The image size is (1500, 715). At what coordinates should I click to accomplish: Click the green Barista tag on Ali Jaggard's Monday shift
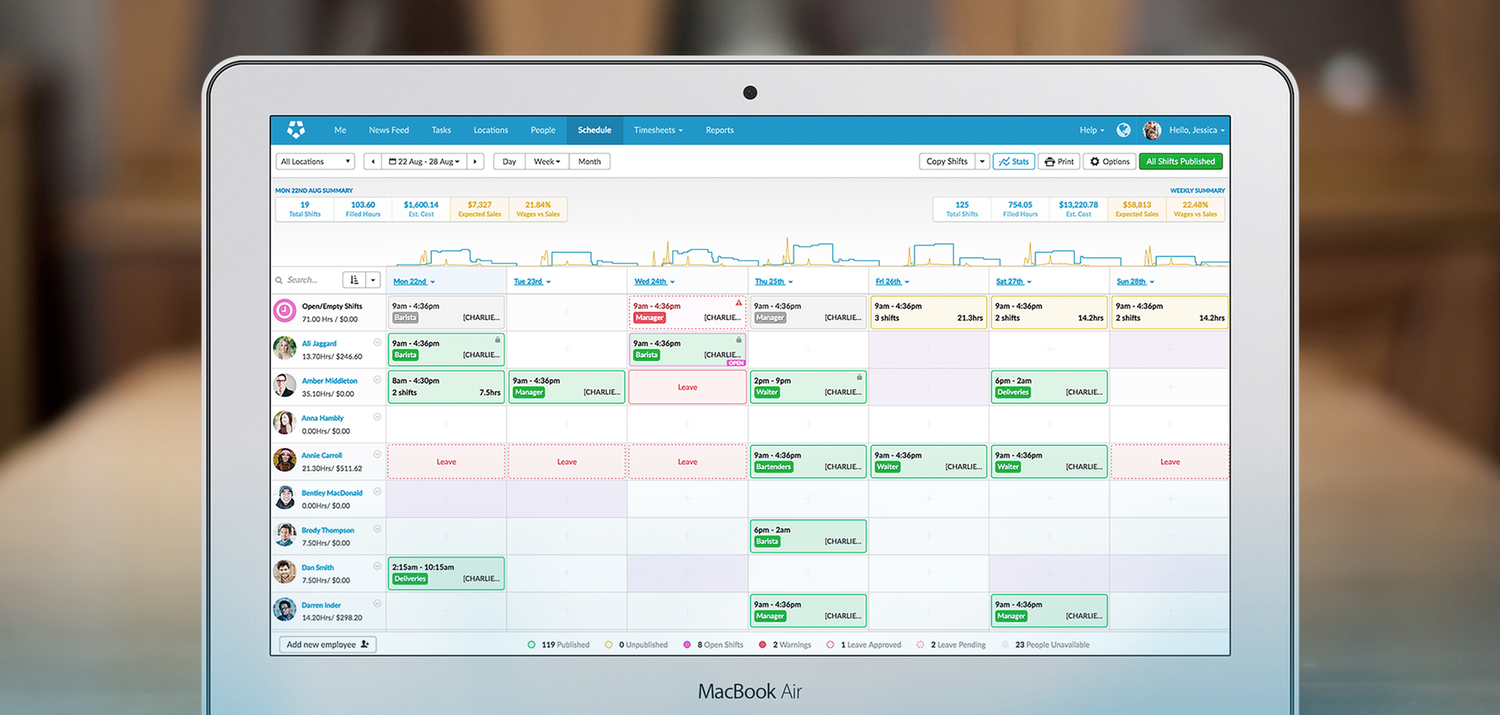click(405, 355)
